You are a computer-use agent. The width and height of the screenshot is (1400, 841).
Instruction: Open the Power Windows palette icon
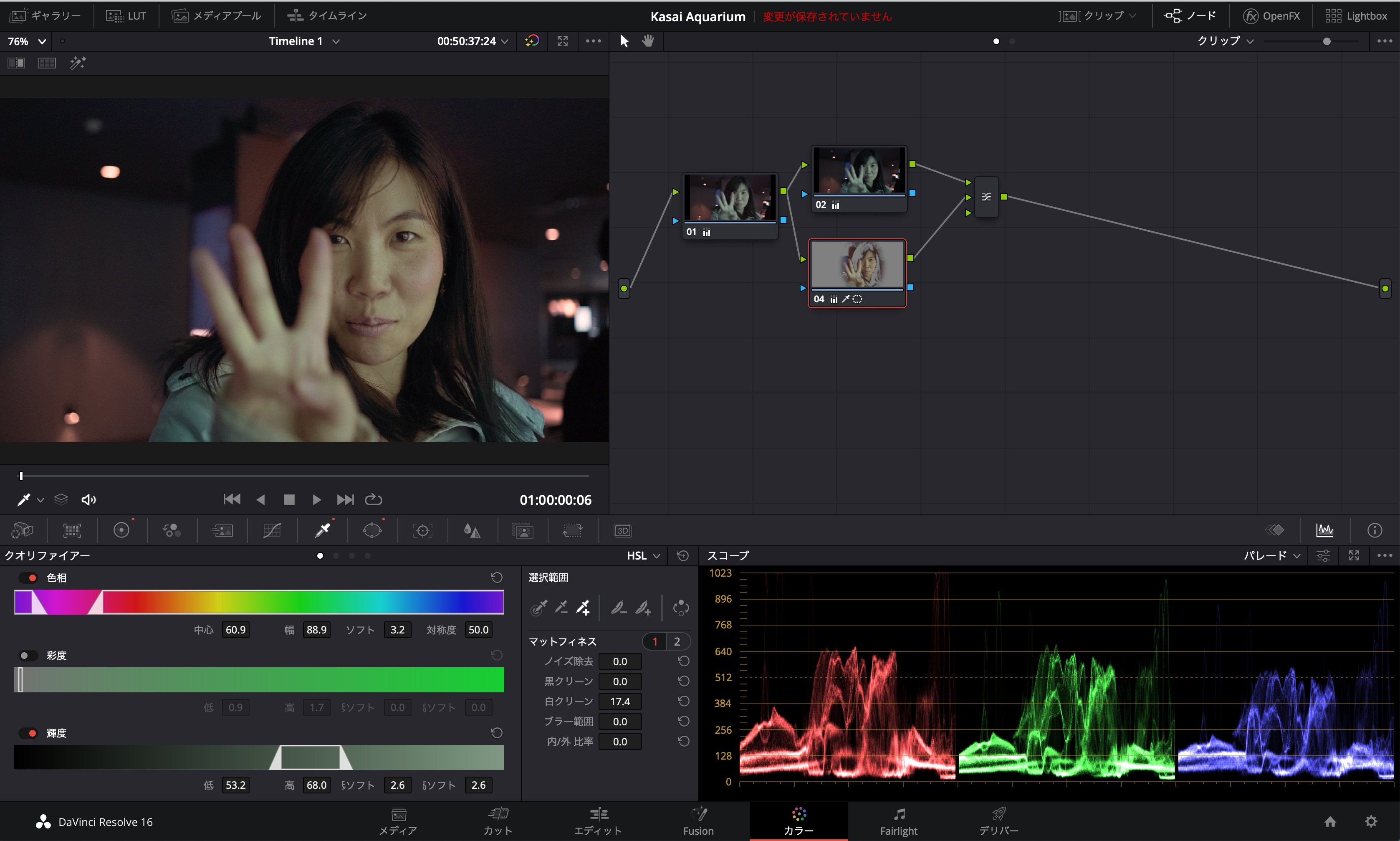tap(372, 530)
